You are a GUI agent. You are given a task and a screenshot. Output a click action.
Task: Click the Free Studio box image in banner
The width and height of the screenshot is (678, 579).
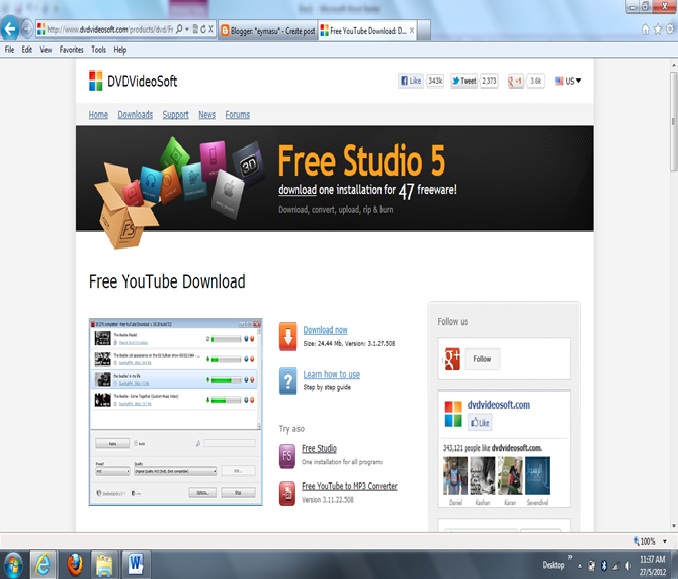point(126,206)
